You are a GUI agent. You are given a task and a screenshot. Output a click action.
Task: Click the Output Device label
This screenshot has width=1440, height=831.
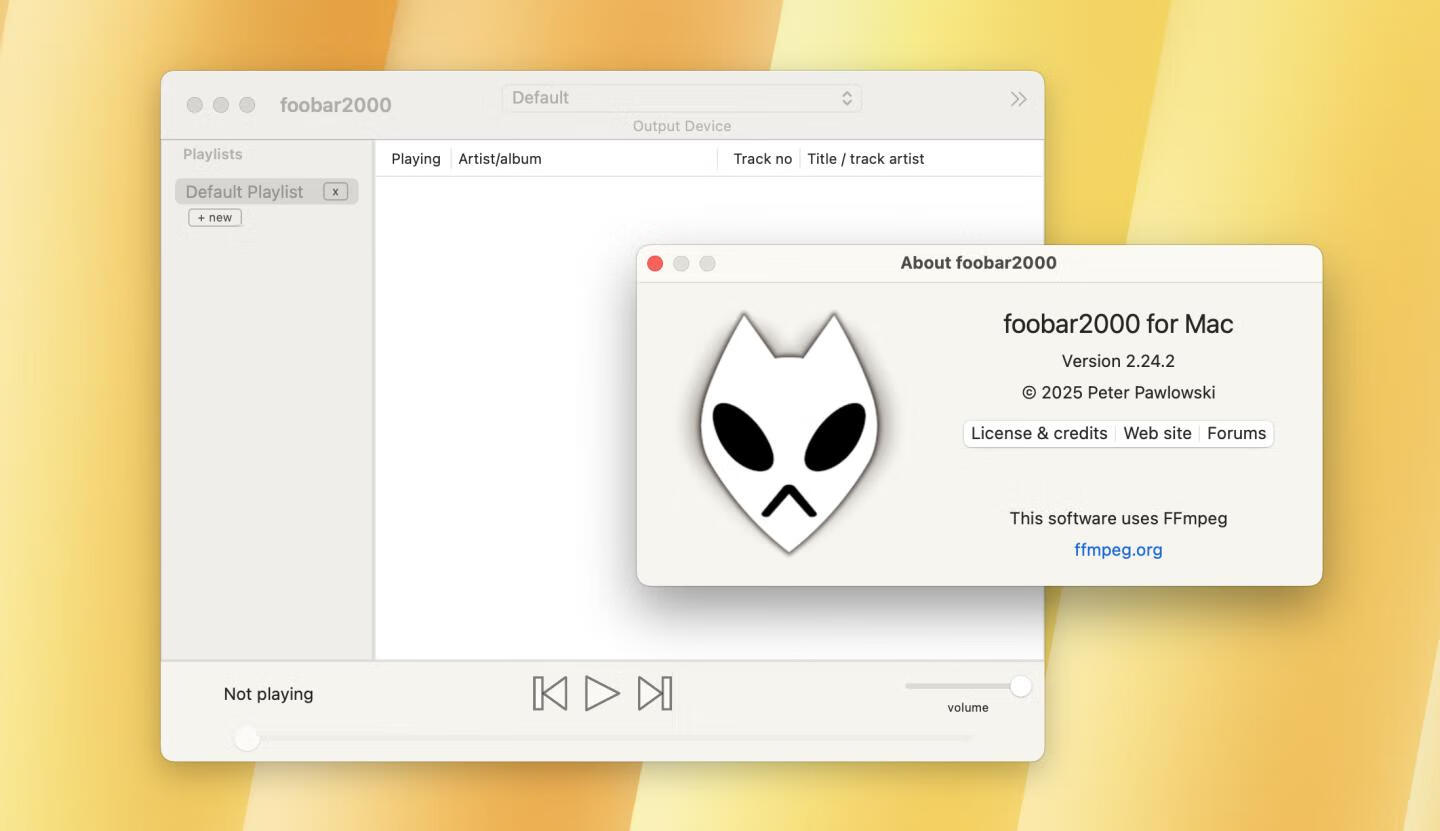[x=682, y=126]
